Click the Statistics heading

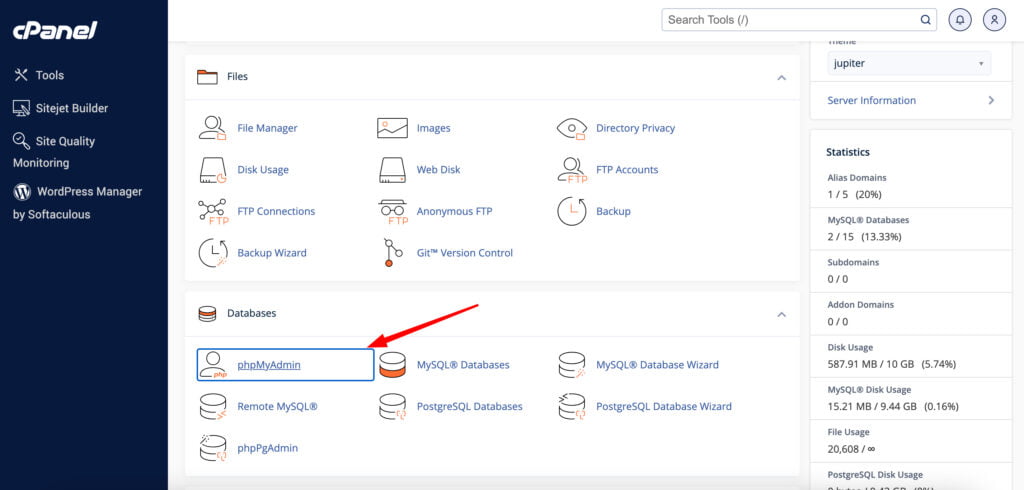(848, 152)
